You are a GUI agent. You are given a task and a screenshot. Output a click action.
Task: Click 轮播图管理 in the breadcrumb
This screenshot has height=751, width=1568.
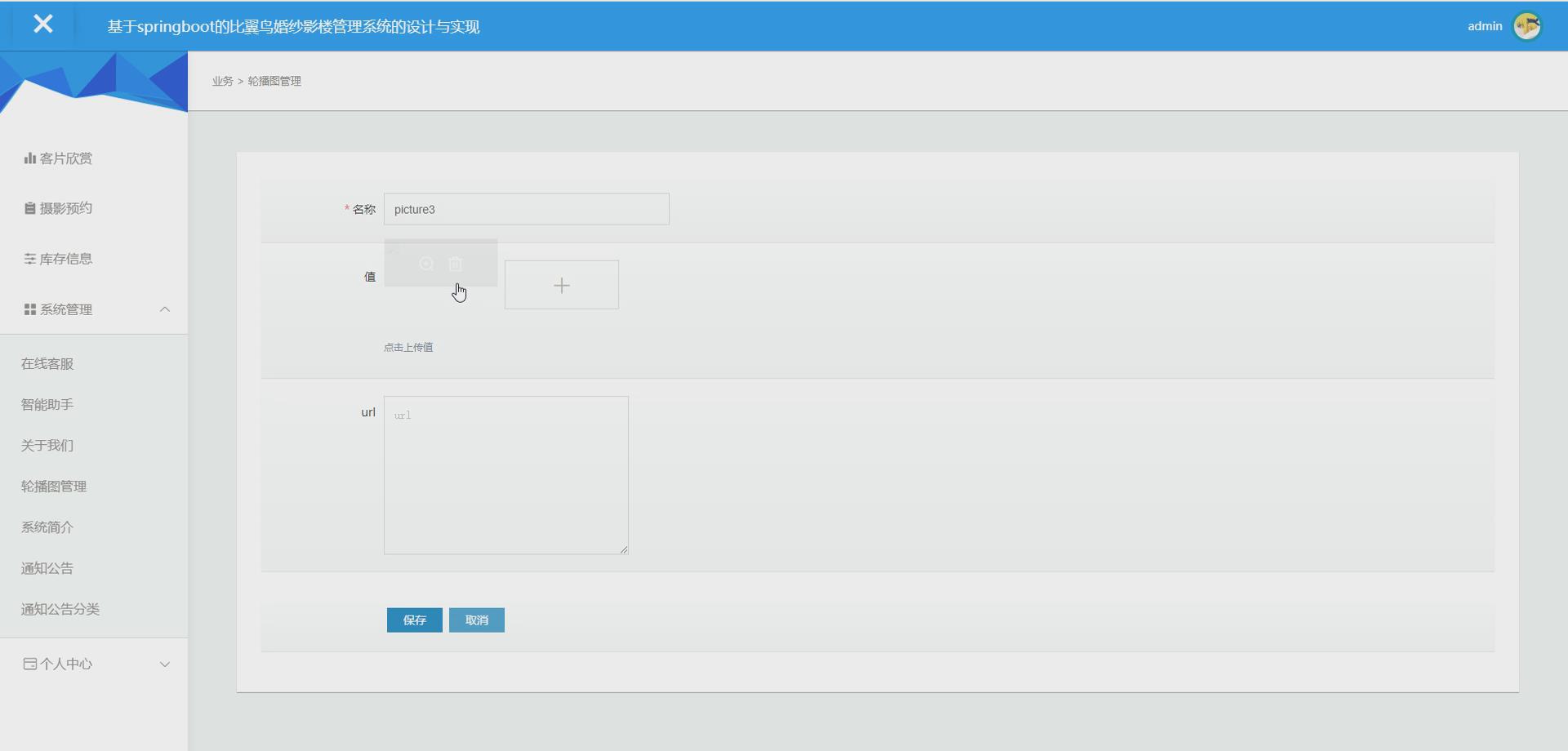pos(274,81)
